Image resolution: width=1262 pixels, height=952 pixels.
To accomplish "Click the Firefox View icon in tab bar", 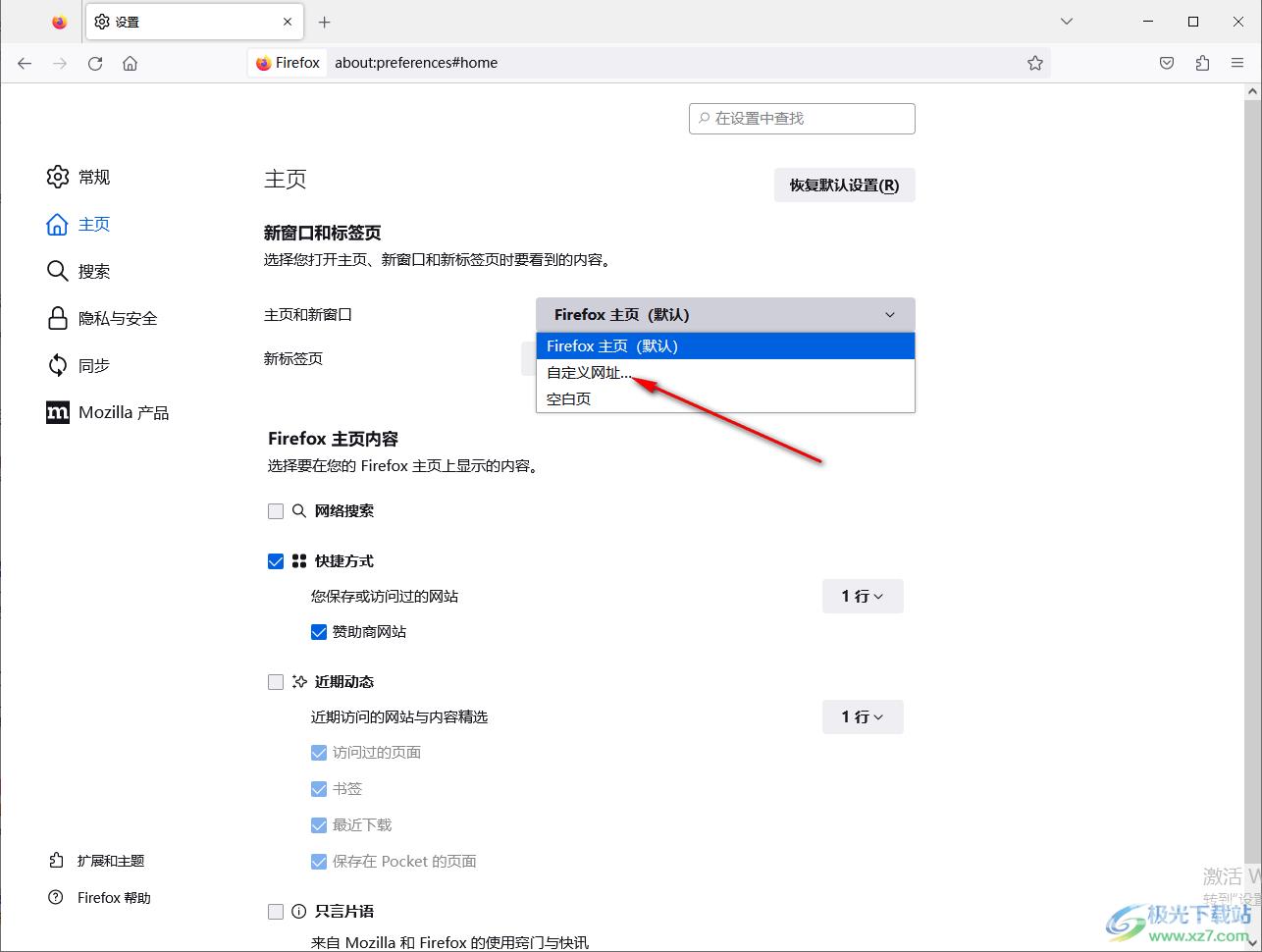I will [60, 22].
